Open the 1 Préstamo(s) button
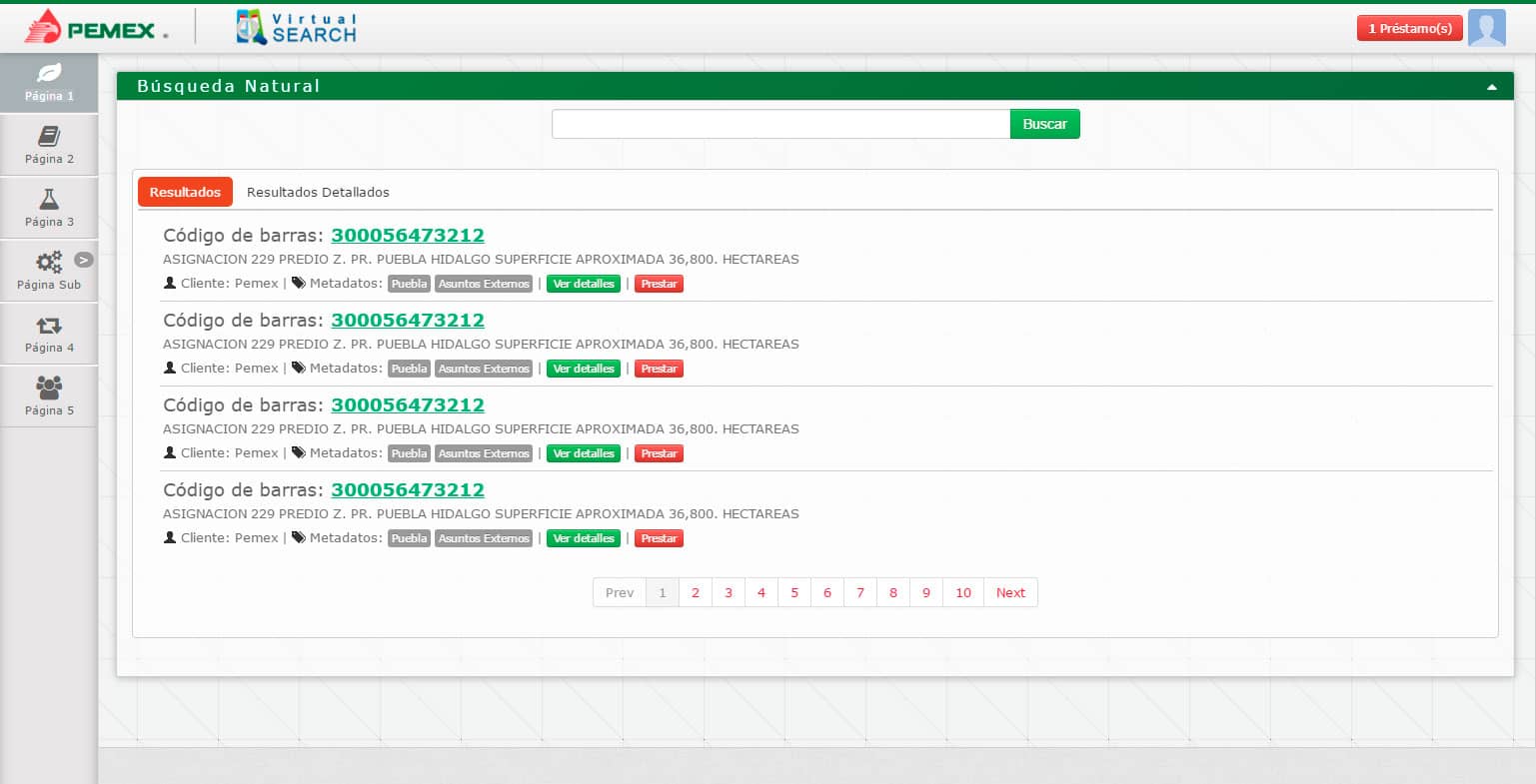The image size is (1536, 784). point(1409,28)
